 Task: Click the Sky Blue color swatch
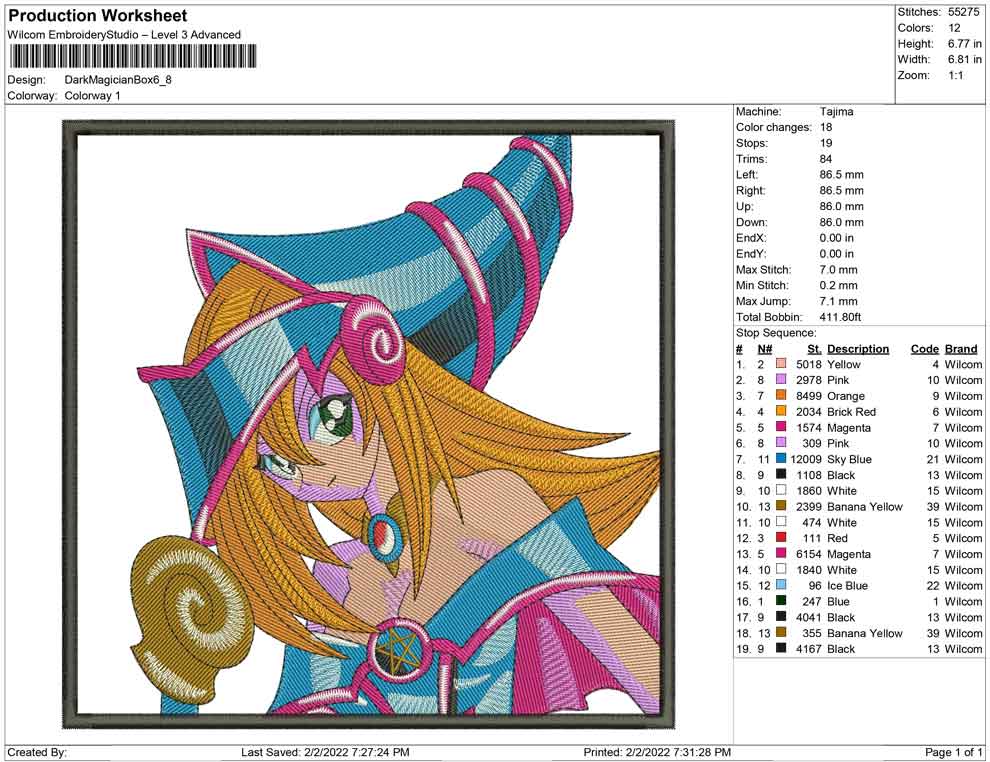[781, 459]
